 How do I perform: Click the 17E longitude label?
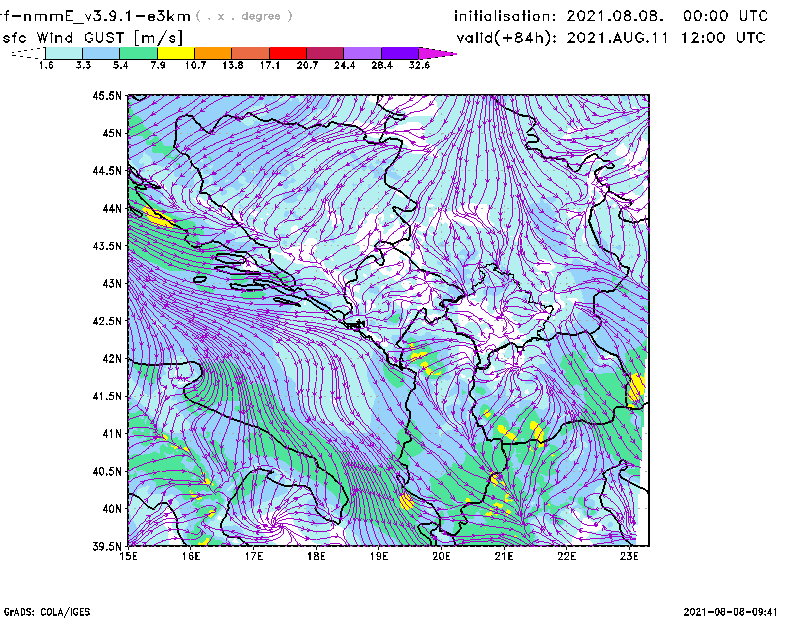254,557
